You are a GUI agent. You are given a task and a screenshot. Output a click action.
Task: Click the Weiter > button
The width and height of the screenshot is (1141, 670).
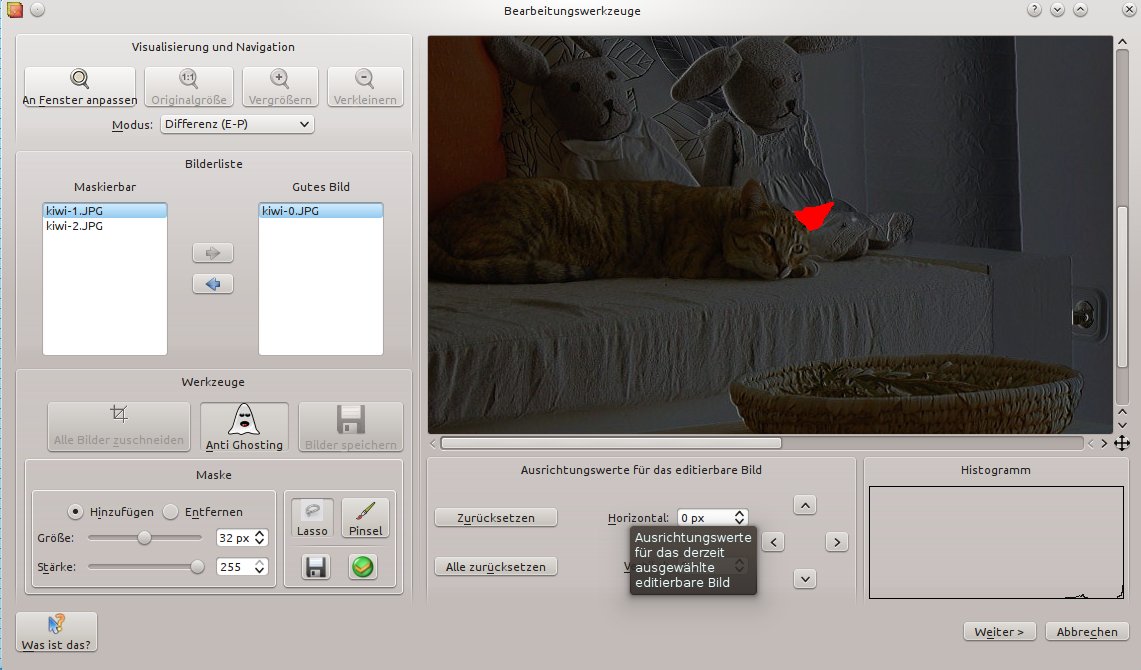(999, 632)
